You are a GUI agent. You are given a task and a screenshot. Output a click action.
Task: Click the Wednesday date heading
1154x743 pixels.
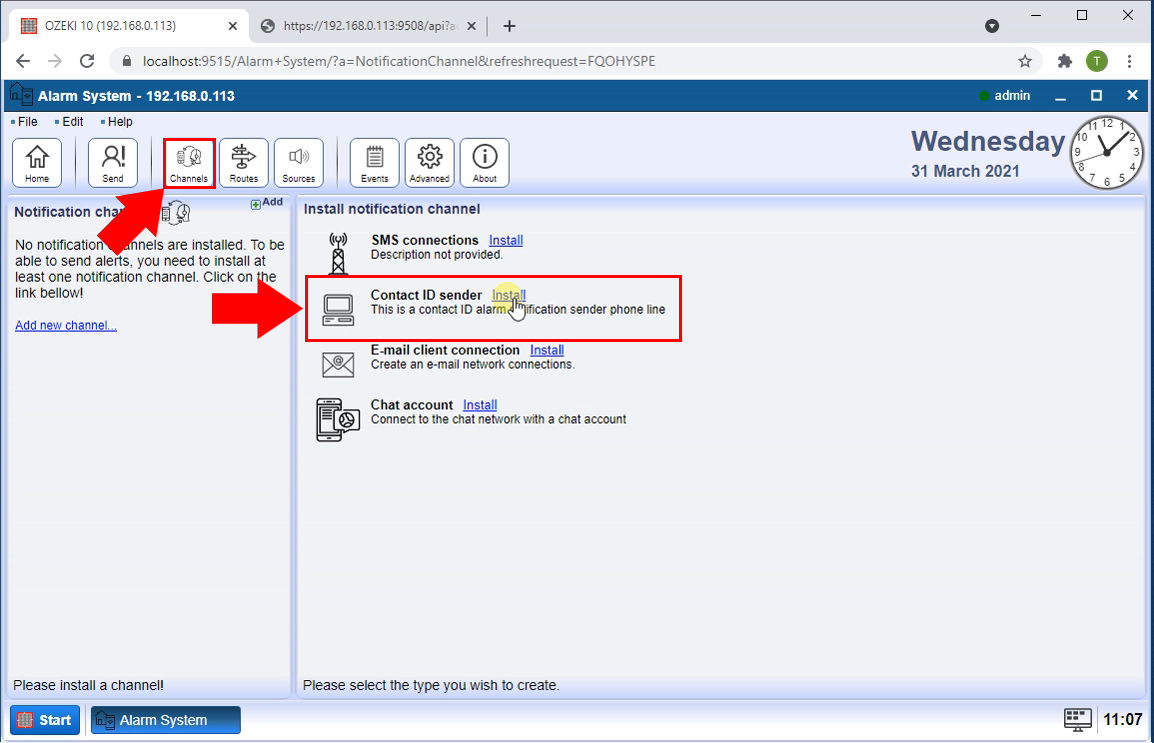[988, 141]
